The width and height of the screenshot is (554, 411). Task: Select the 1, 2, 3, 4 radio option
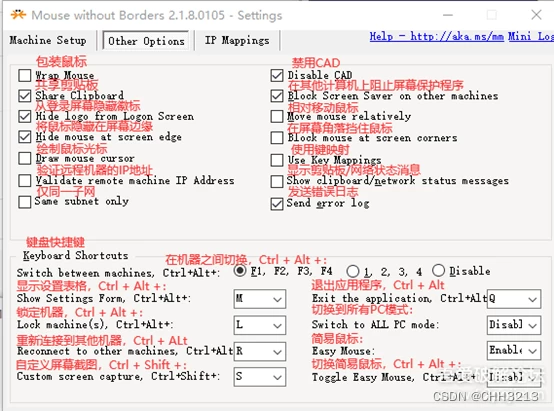point(353,271)
